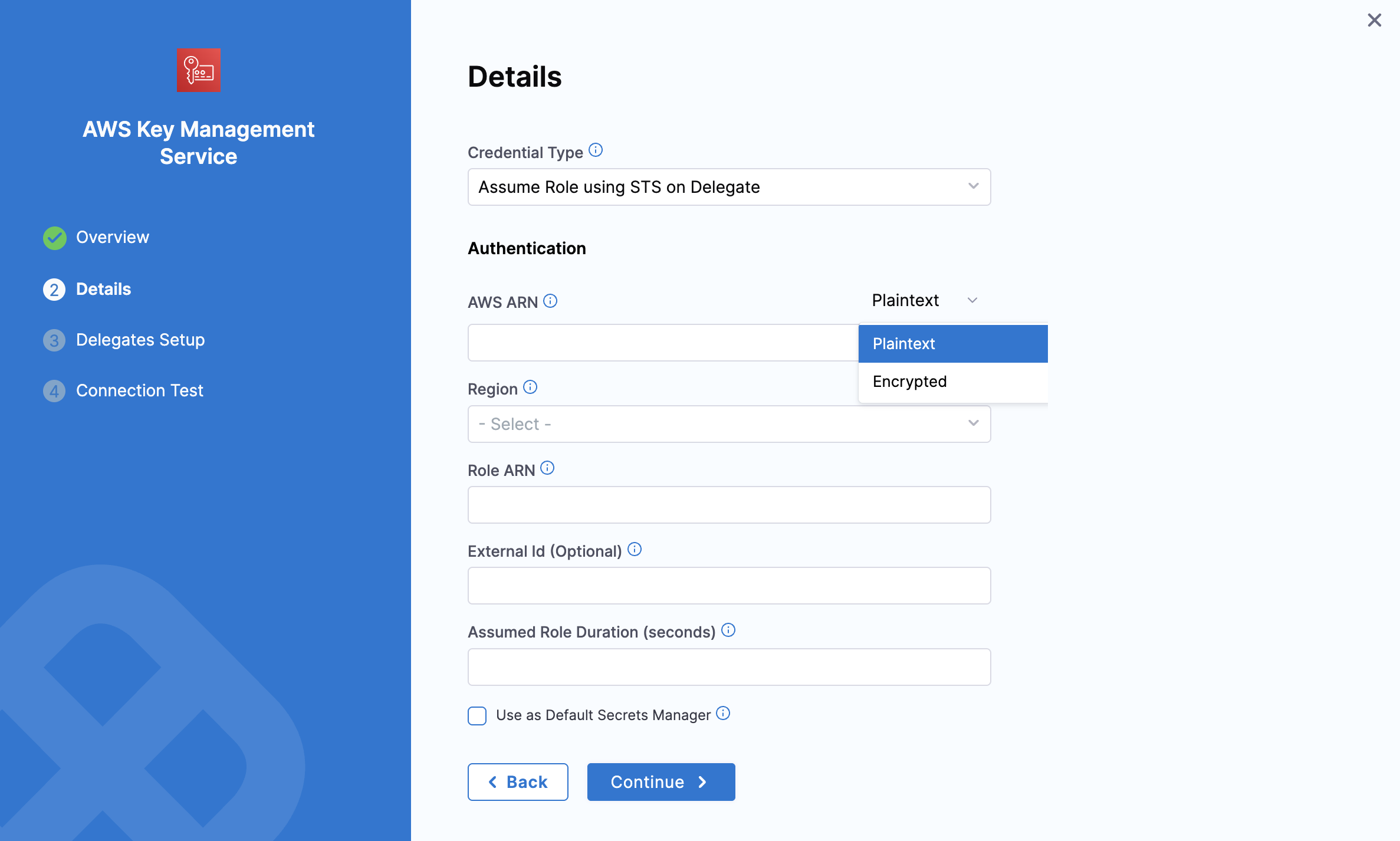Go back with the Back button
The height and width of the screenshot is (841, 1400).
(x=518, y=782)
